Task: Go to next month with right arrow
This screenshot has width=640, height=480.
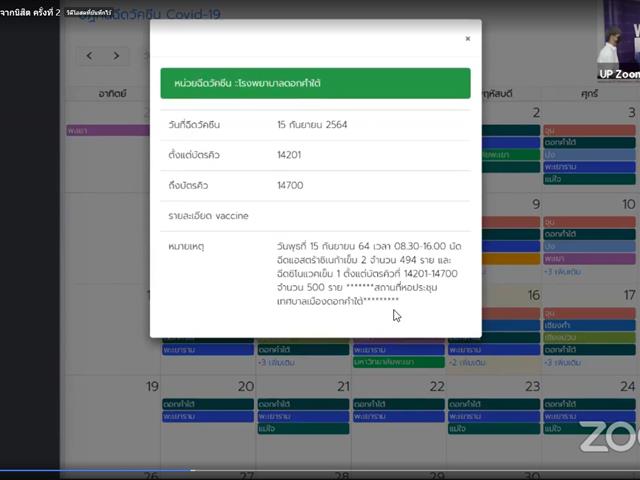Action: pos(116,56)
